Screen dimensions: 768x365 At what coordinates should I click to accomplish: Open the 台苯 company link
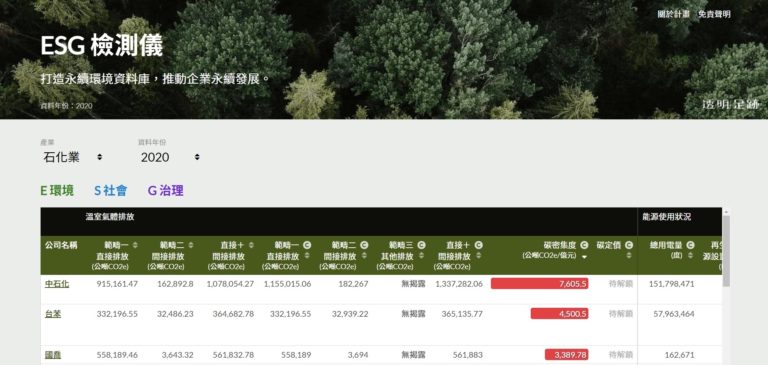[53, 314]
